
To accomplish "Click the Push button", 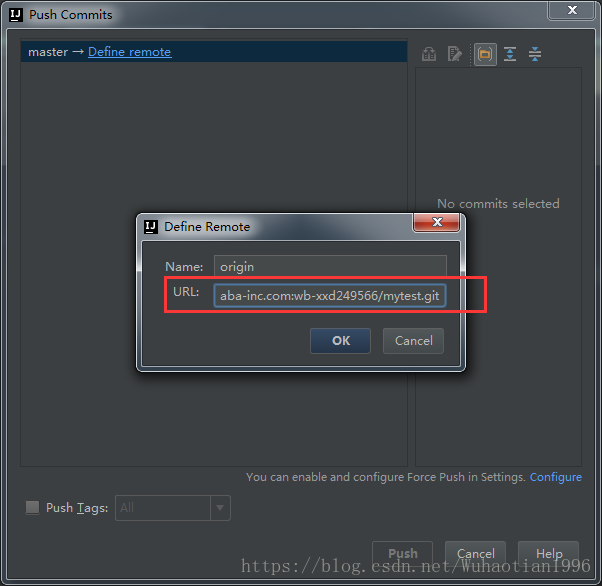I will click(402, 553).
